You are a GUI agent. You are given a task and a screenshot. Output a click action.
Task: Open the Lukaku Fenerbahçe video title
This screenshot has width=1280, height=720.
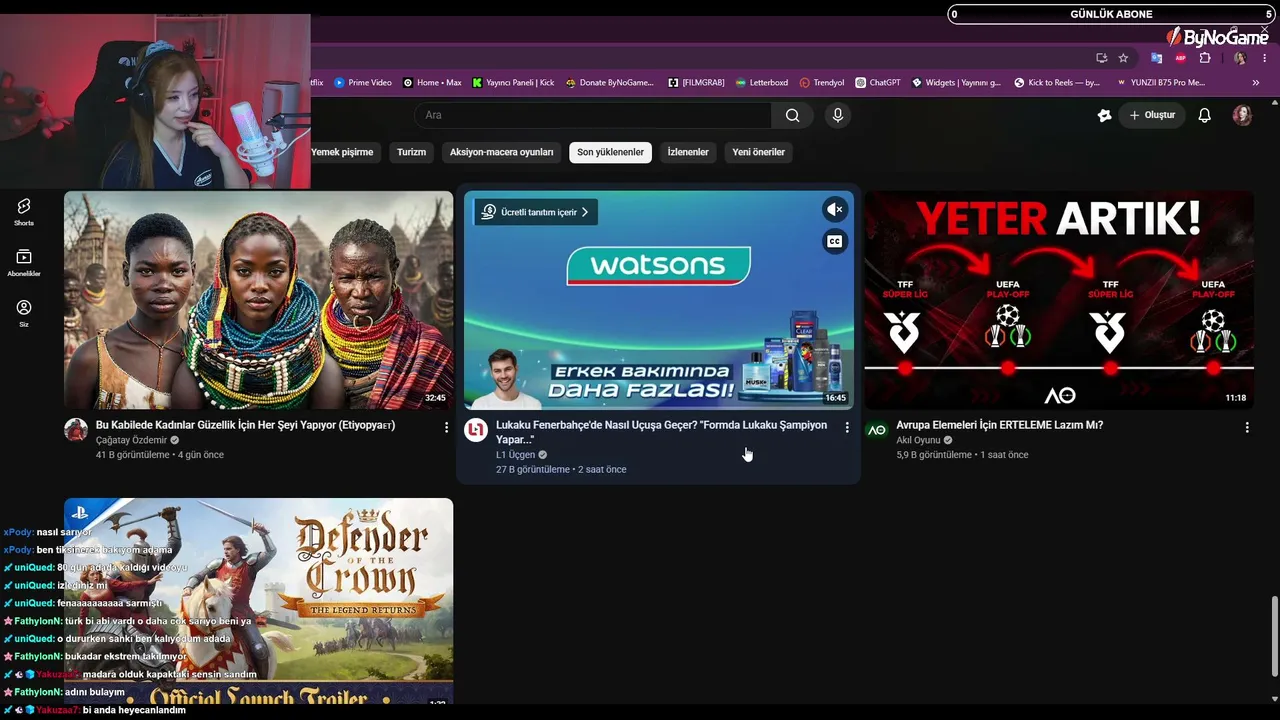tap(662, 432)
